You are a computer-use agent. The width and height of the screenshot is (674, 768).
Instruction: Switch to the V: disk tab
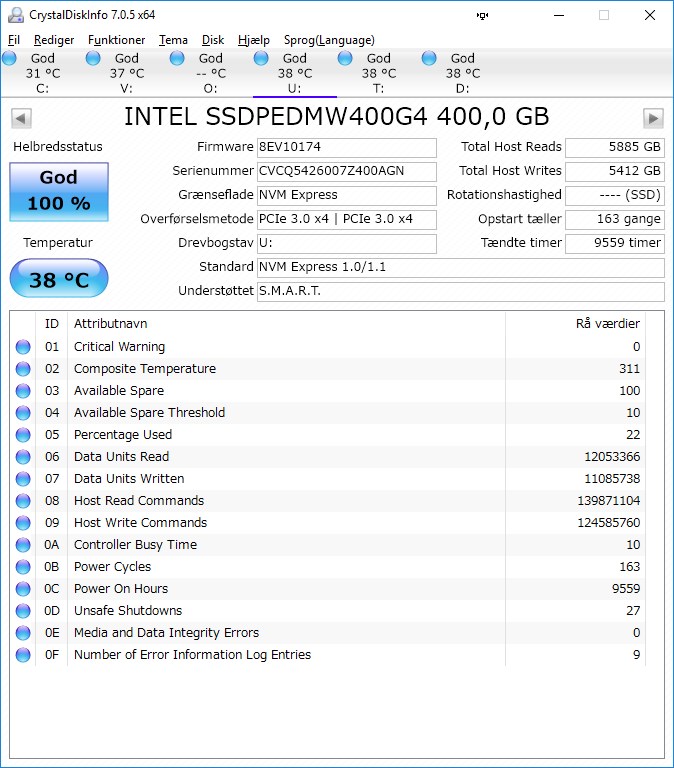click(x=127, y=73)
